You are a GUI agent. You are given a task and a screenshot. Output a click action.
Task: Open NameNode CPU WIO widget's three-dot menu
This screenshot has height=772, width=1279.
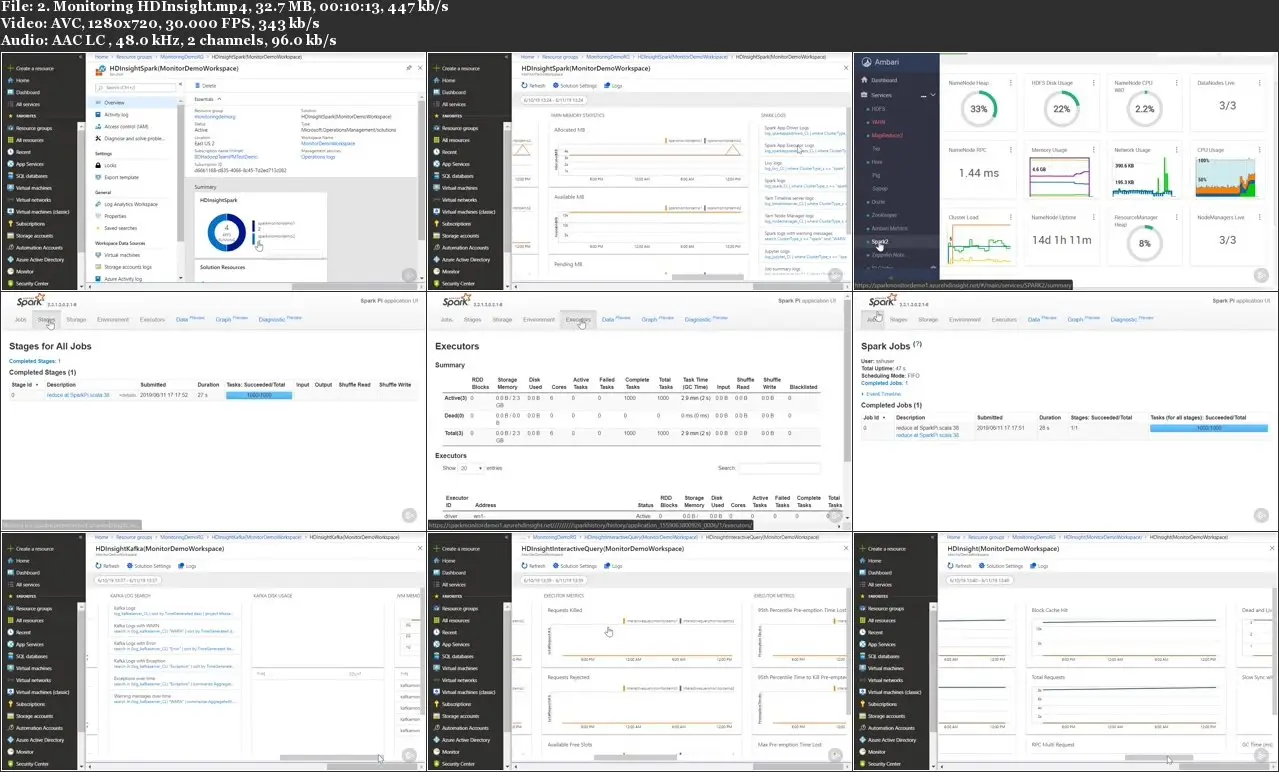point(1176,82)
